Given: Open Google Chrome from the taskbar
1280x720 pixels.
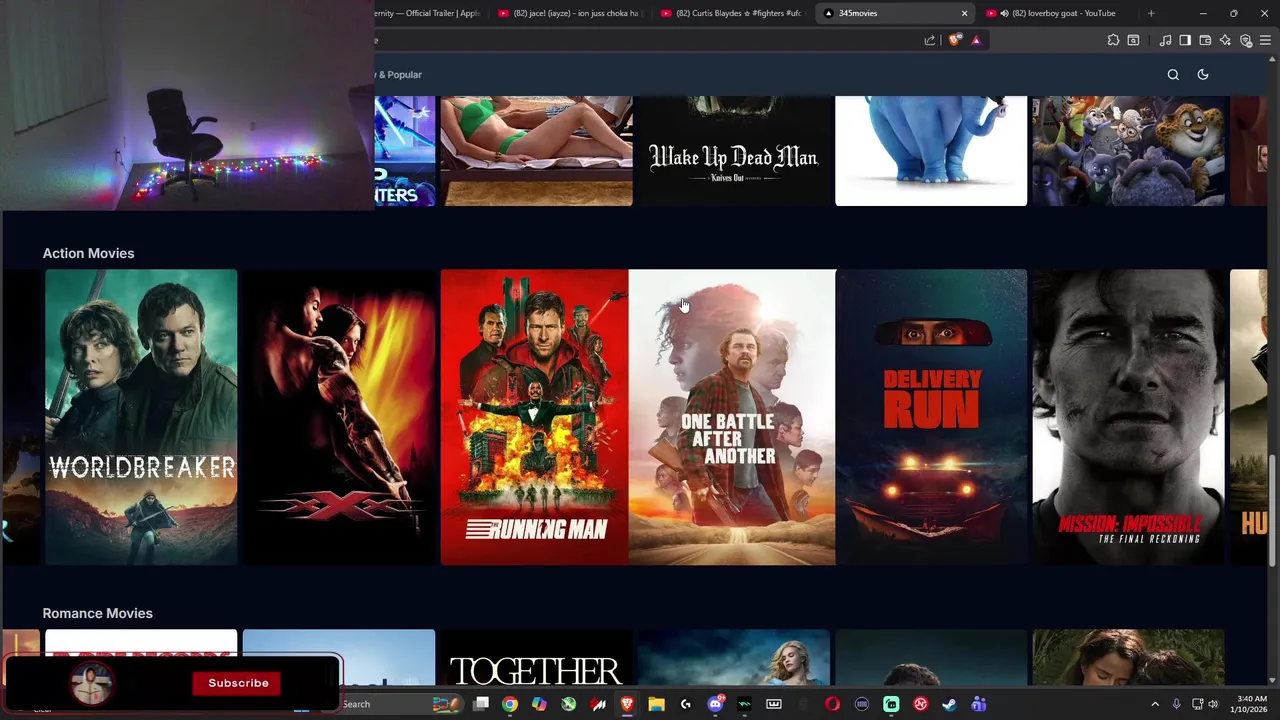Looking at the screenshot, I should 510,704.
